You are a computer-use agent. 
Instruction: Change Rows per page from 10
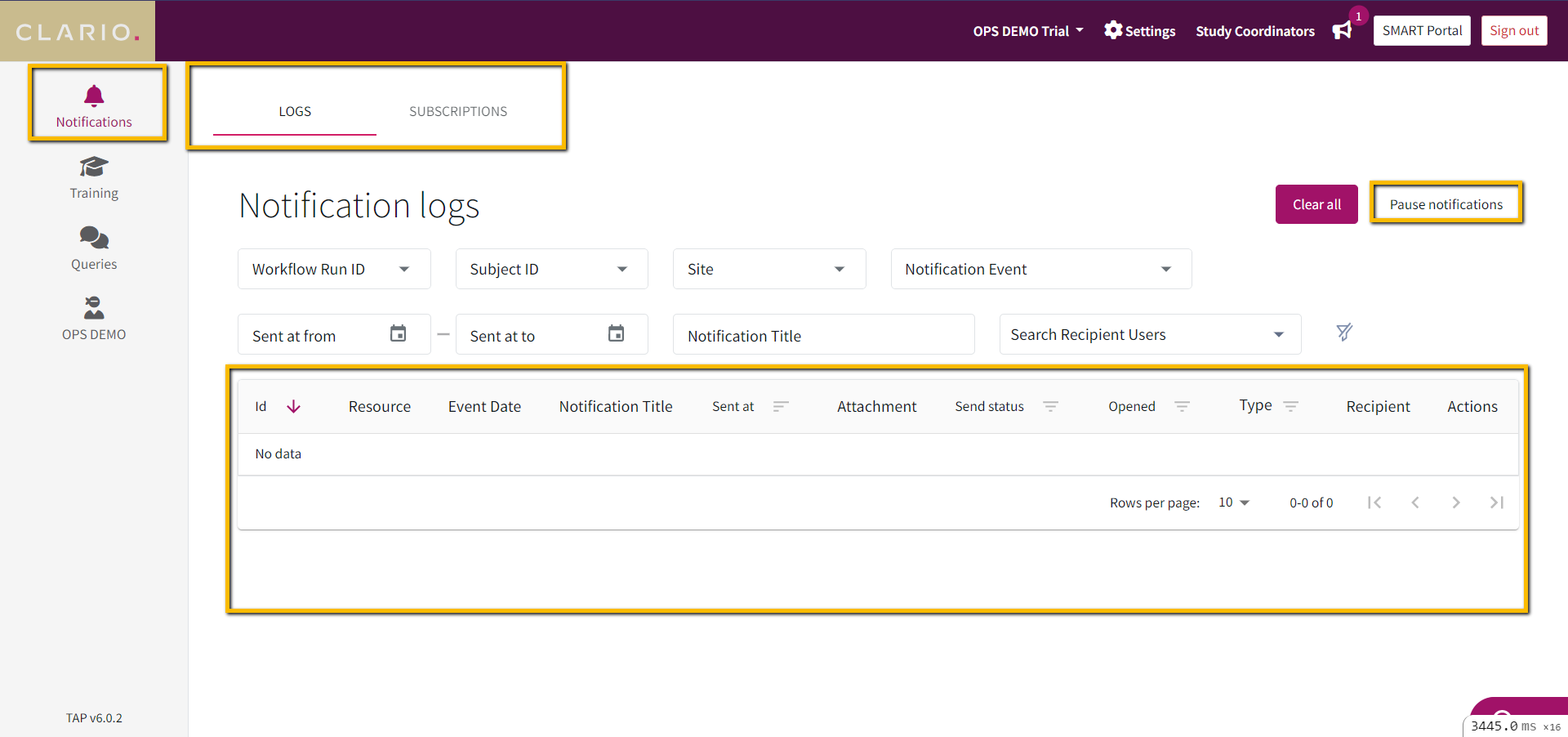(x=1233, y=502)
